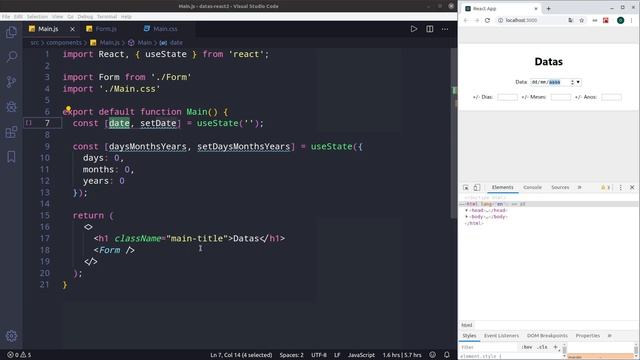Screen dimensions: 640x360
Task: Open the red extension icon in Chrome toolbar
Action: click(606, 20)
